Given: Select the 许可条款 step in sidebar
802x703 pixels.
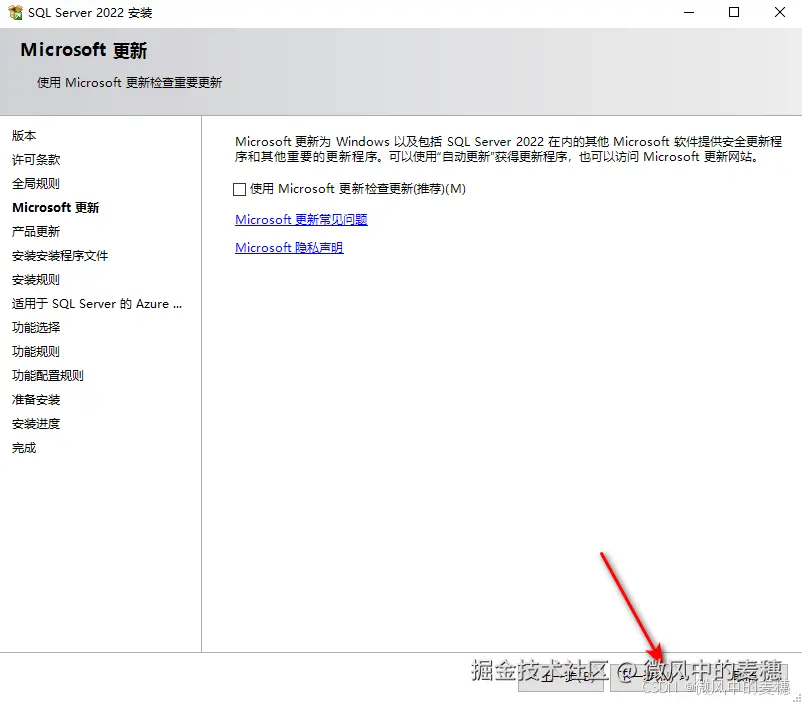Looking at the screenshot, I should pyautogui.click(x=36, y=160).
